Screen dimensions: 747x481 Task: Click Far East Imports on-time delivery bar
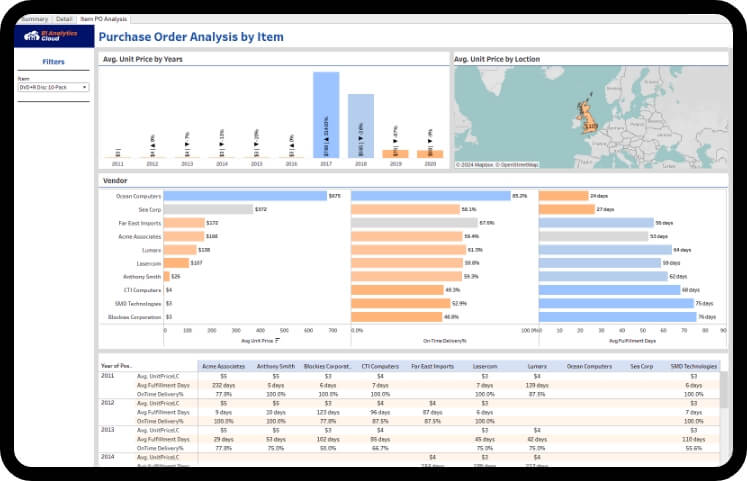(x=414, y=223)
